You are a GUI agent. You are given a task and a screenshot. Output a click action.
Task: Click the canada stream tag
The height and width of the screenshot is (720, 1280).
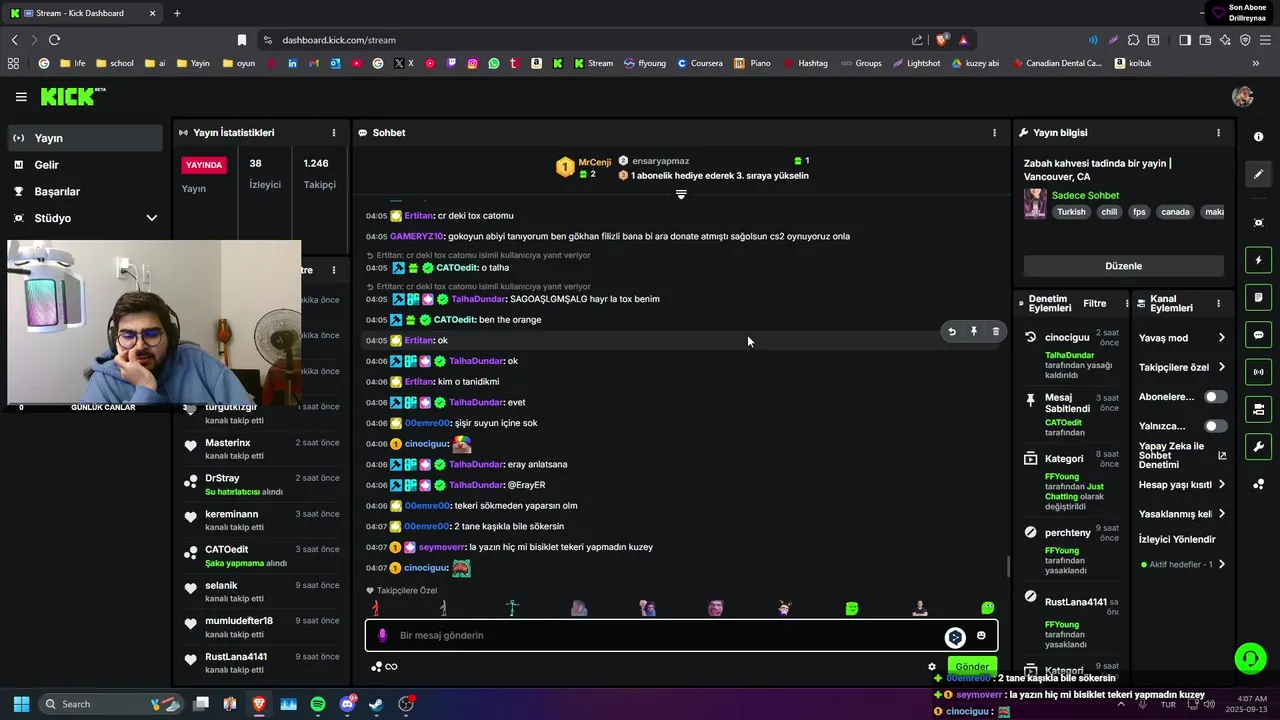point(1175,212)
